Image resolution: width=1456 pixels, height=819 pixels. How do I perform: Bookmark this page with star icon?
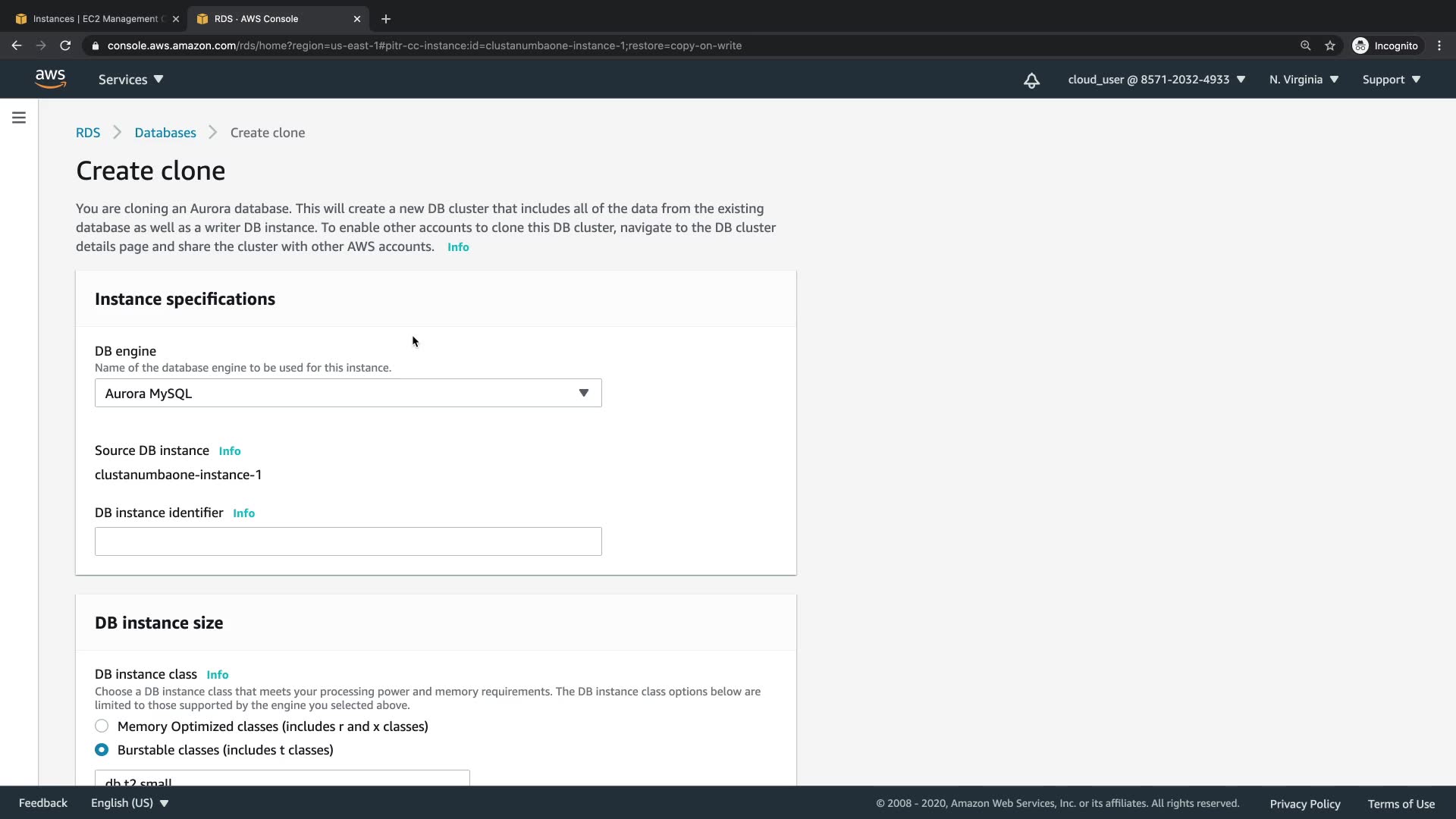coord(1329,45)
